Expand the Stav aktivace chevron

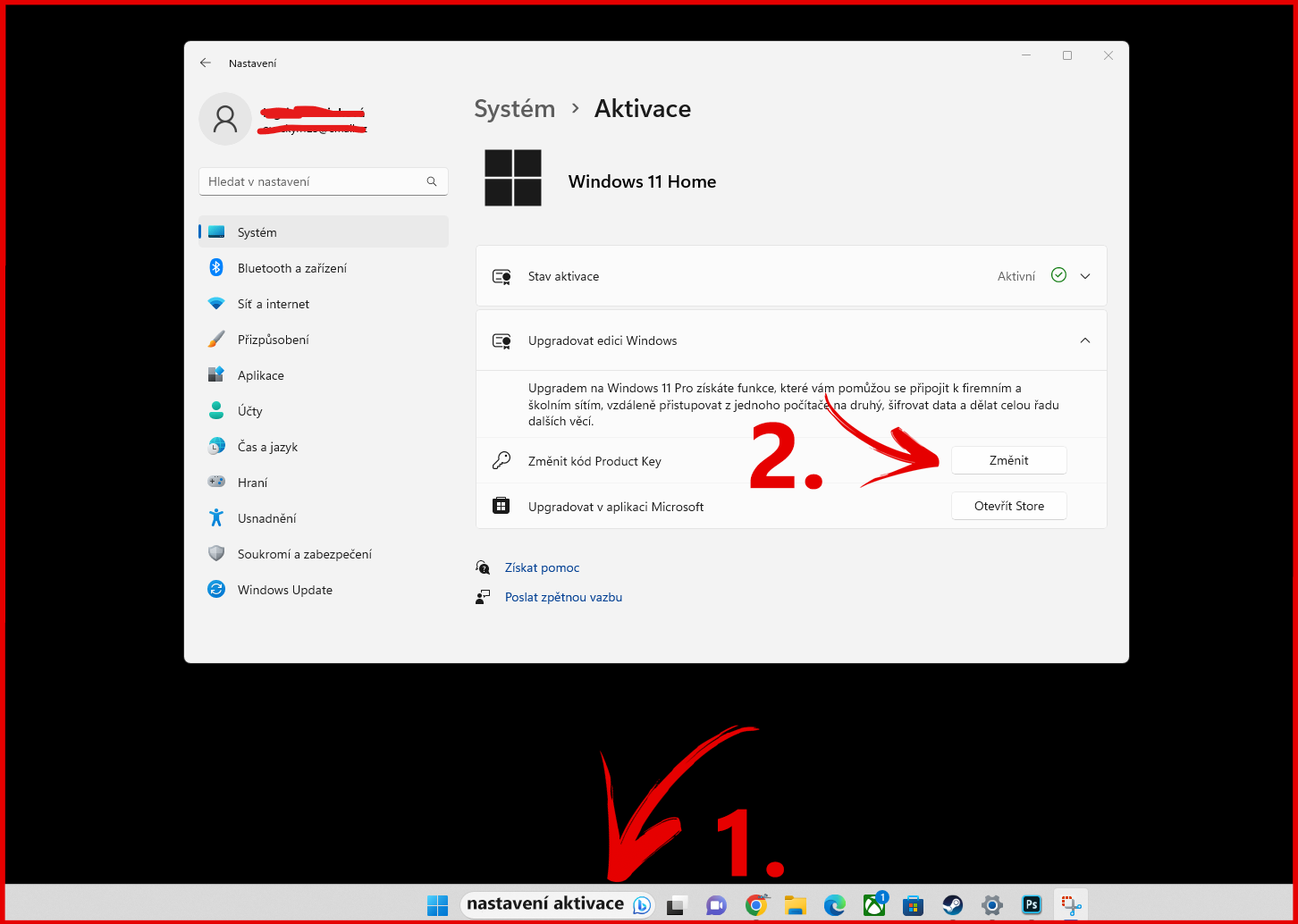pyautogui.click(x=1085, y=276)
